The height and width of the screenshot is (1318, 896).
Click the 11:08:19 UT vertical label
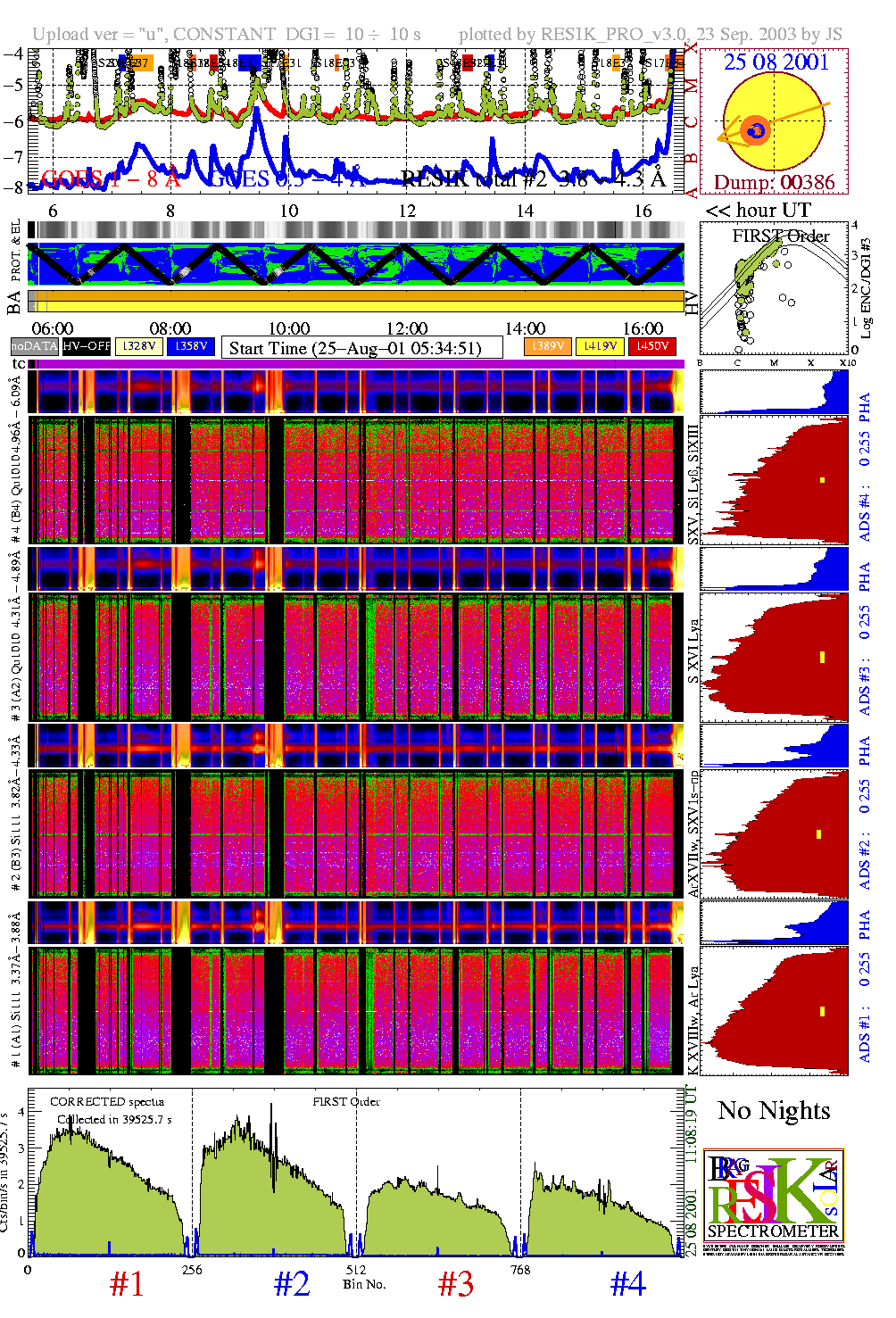692,1123
